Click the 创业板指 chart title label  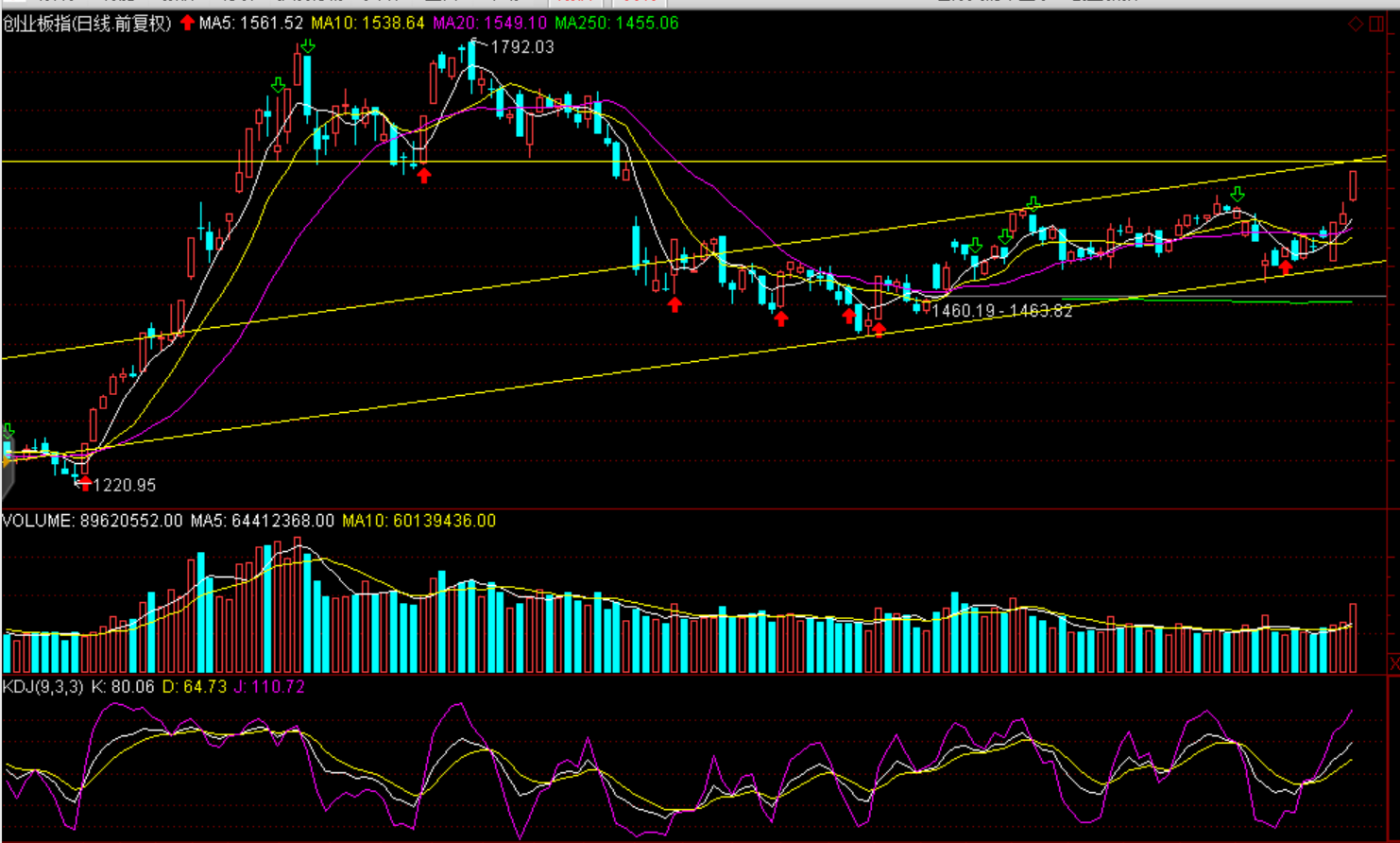click(x=87, y=24)
